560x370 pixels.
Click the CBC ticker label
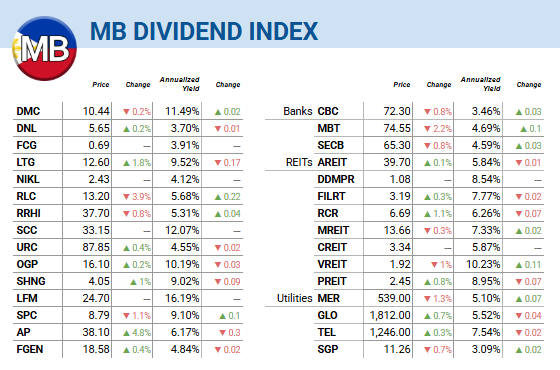pyautogui.click(x=328, y=111)
